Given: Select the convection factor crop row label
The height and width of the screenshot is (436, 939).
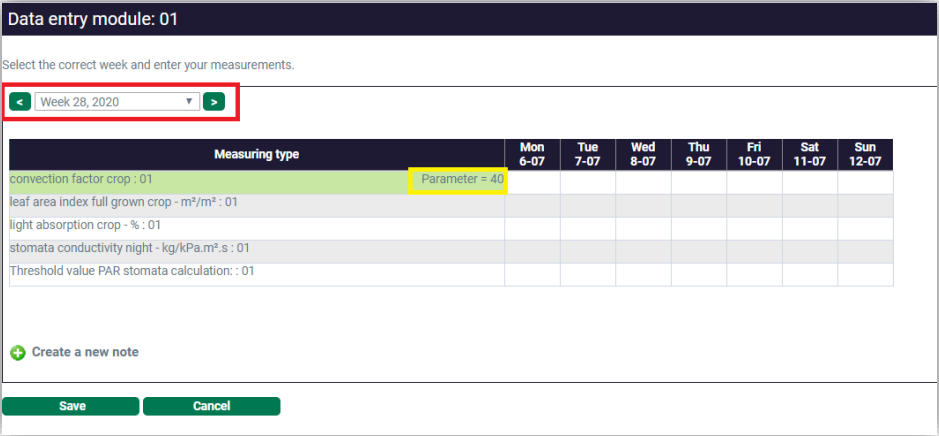Looking at the screenshot, I should 81,180.
